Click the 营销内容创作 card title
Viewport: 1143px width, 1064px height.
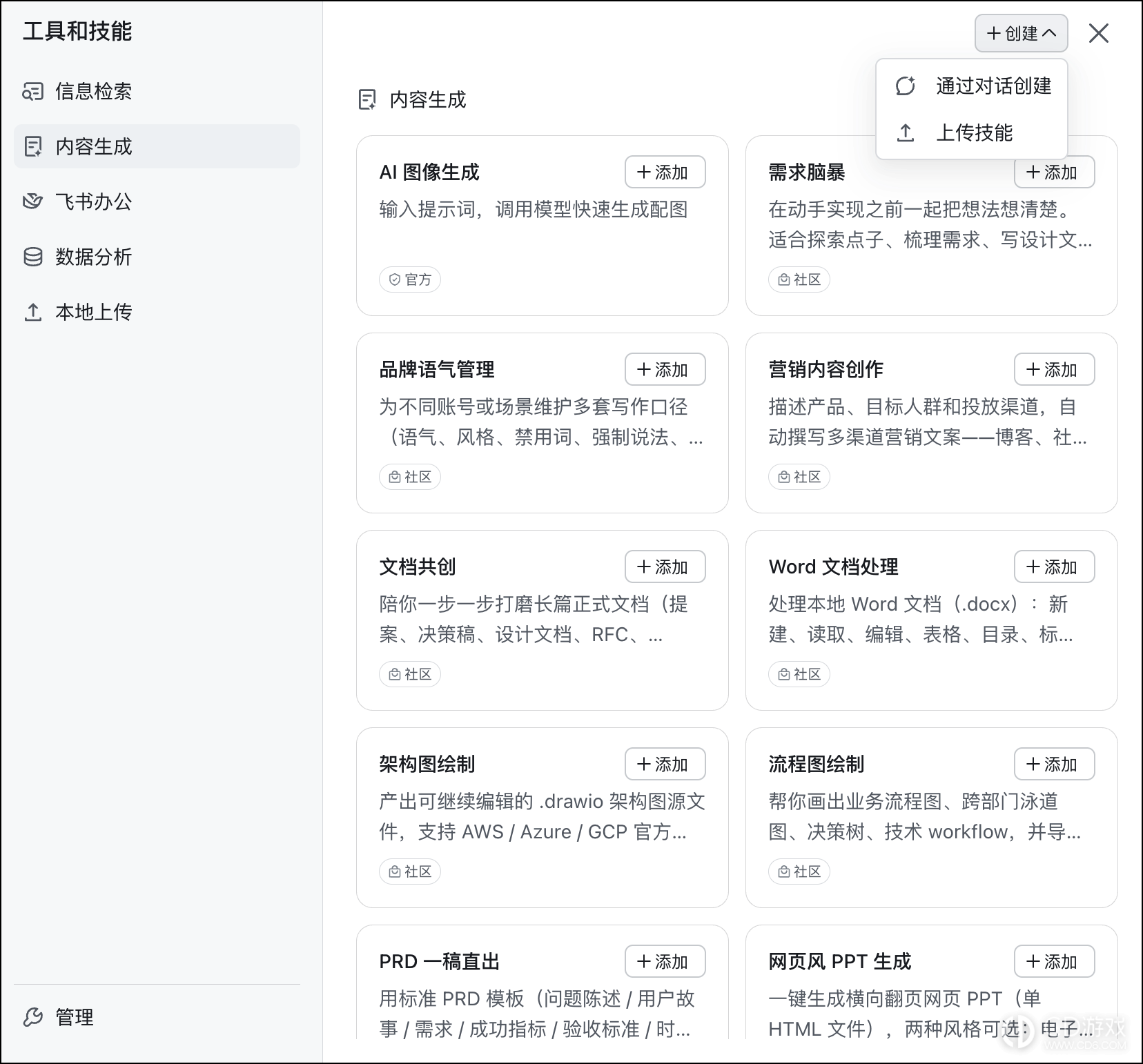(826, 369)
